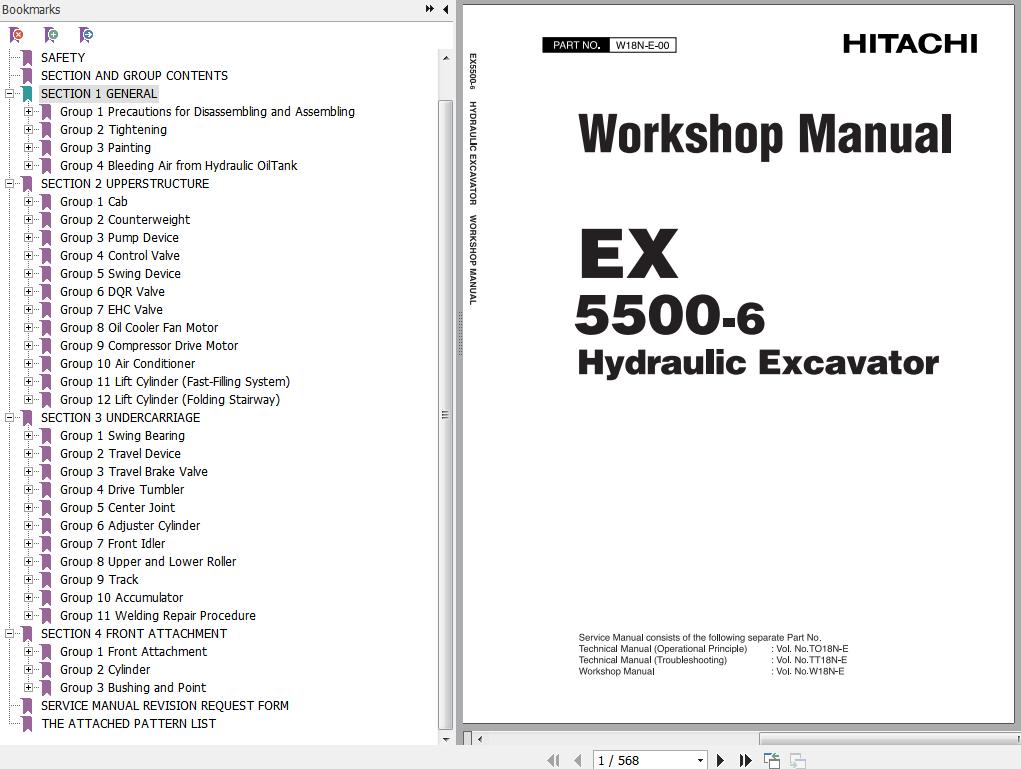Viewport: 1021px width, 769px height.
Task: Expand Group 2 Cylinder bookmark
Action: coord(29,669)
